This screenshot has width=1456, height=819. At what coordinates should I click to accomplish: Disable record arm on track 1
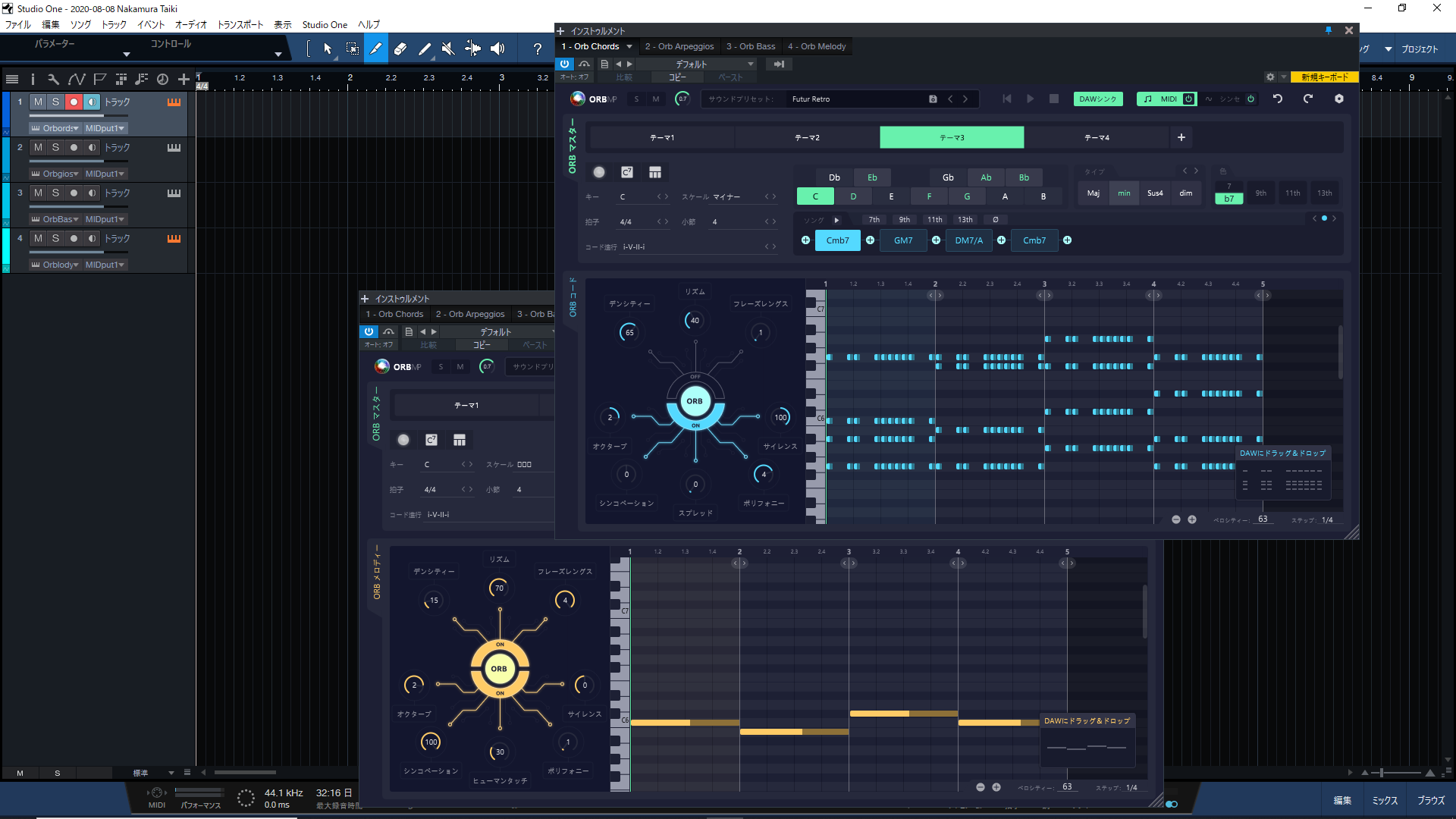74,102
